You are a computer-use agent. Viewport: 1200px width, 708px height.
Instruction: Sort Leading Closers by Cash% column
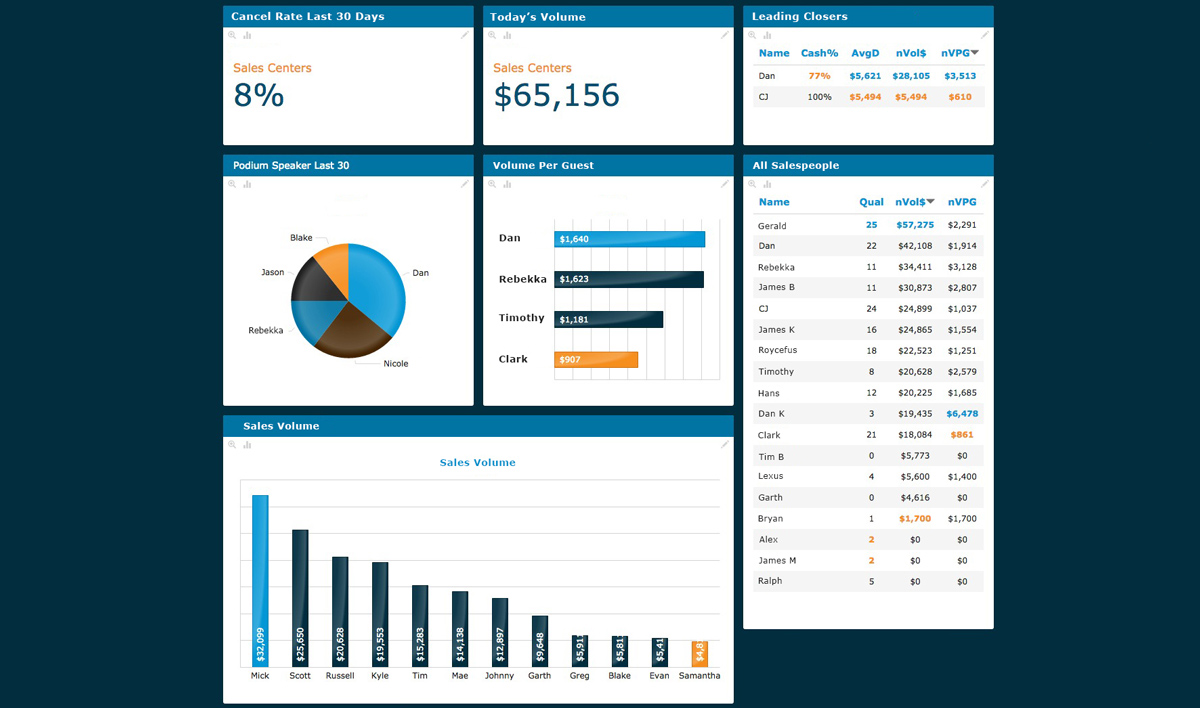(820, 53)
